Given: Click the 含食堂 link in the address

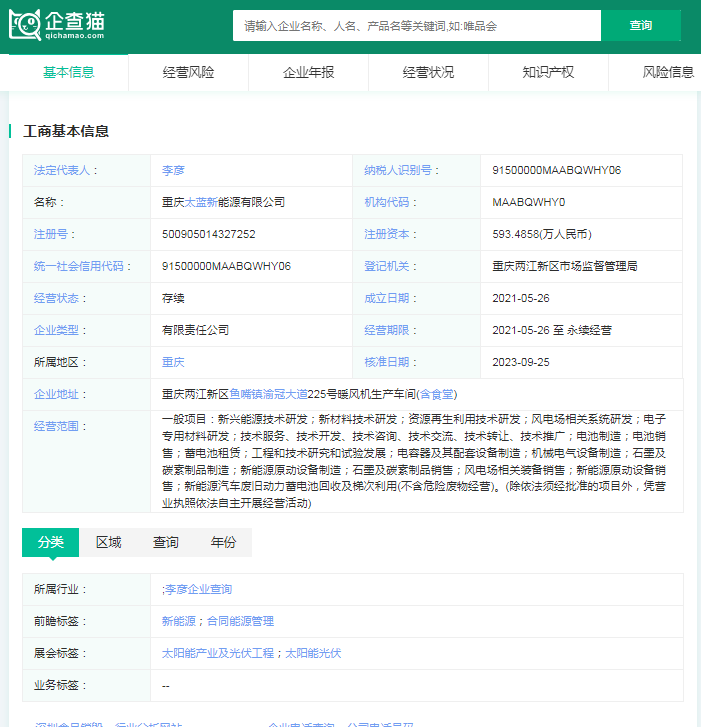Looking at the screenshot, I should (x=437, y=395).
